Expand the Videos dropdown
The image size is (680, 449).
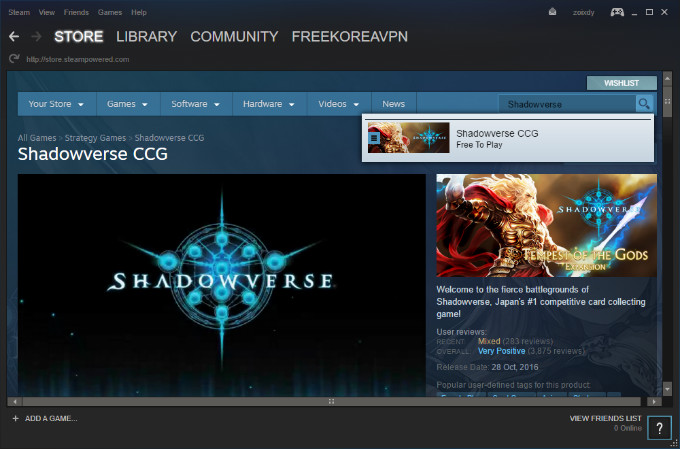coord(339,104)
